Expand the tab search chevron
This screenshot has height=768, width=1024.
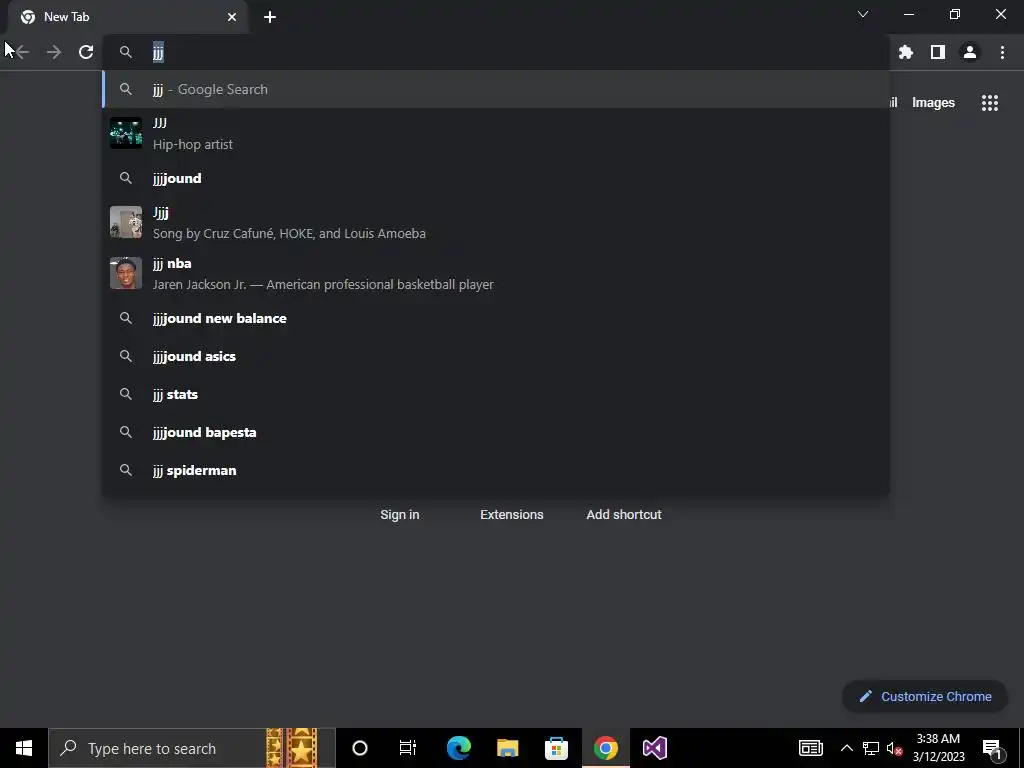tap(863, 14)
